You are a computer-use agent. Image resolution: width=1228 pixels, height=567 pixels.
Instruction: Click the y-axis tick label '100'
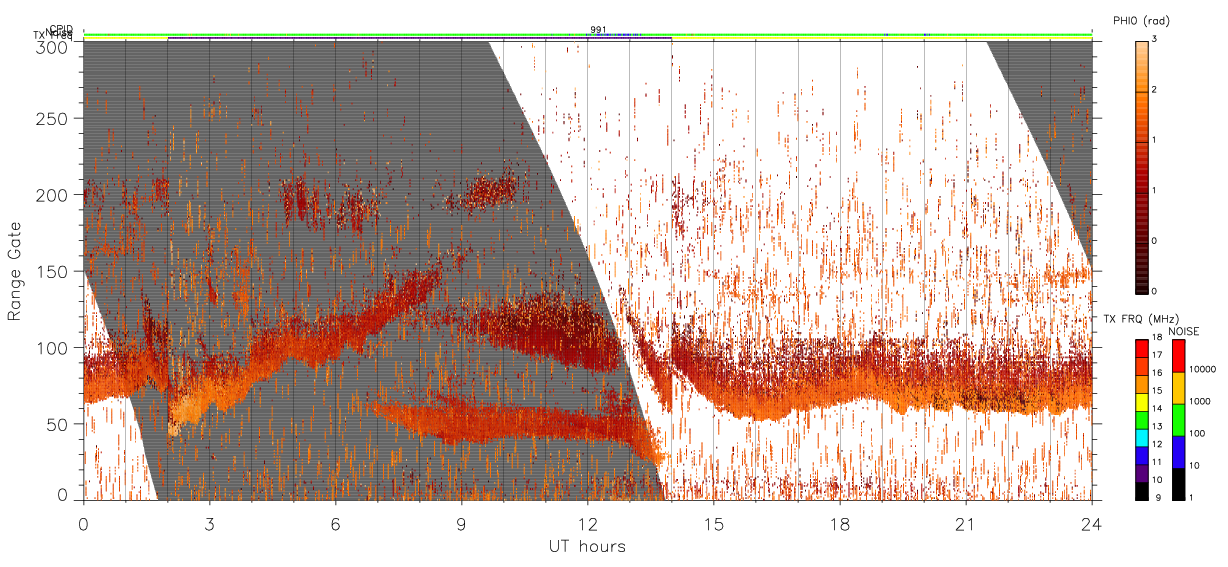52,348
